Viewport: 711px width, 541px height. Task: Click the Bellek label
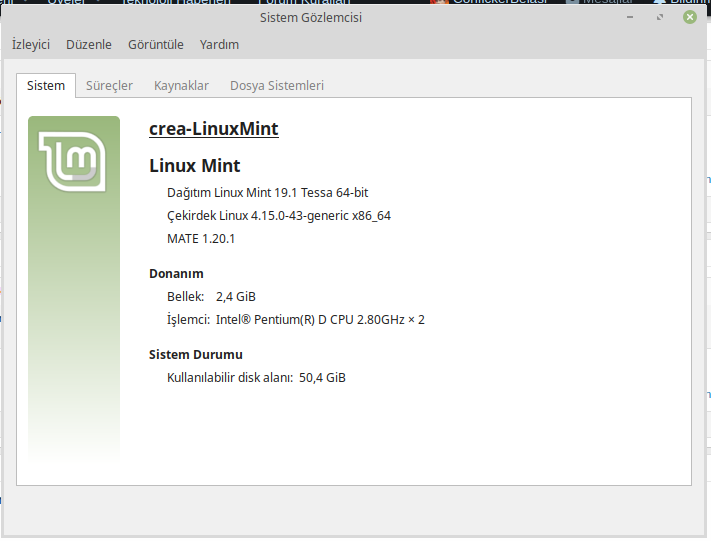coord(185,297)
